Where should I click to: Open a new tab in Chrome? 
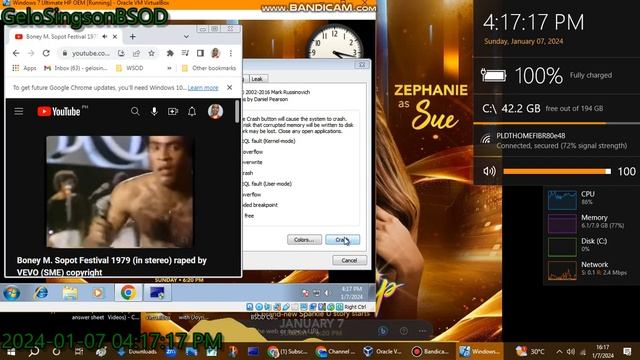pyautogui.click(x=133, y=37)
